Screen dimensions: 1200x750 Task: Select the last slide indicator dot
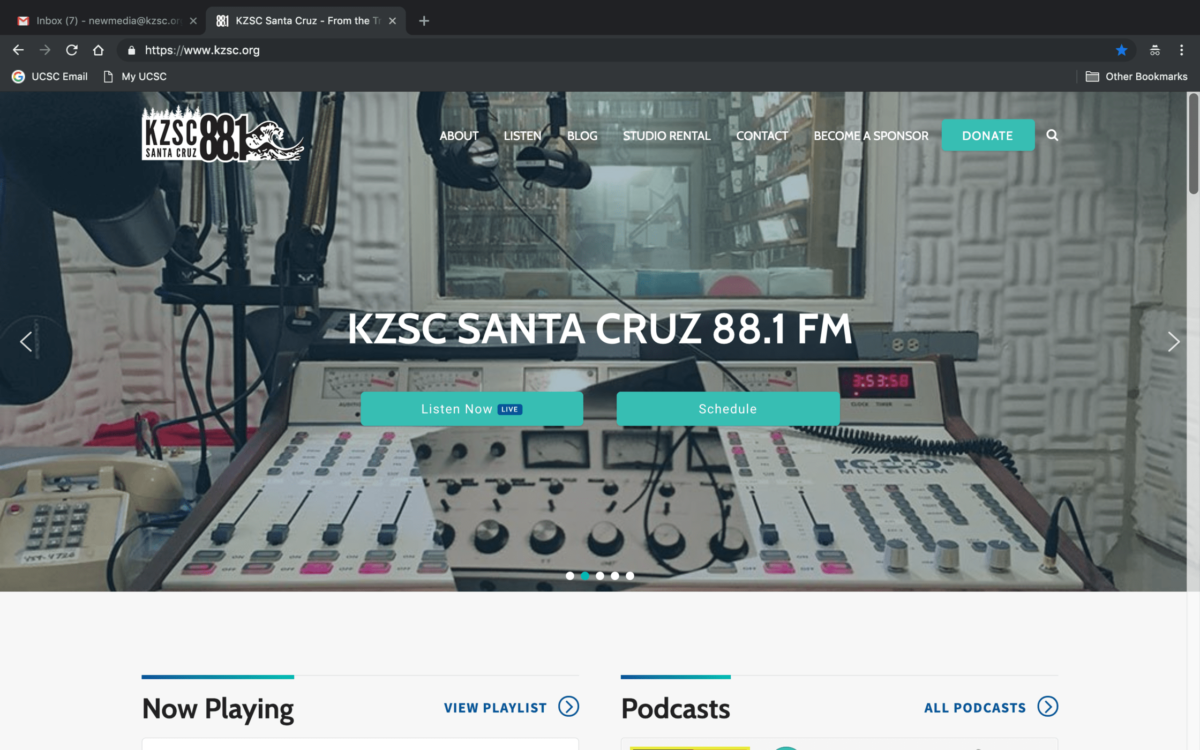click(x=630, y=576)
